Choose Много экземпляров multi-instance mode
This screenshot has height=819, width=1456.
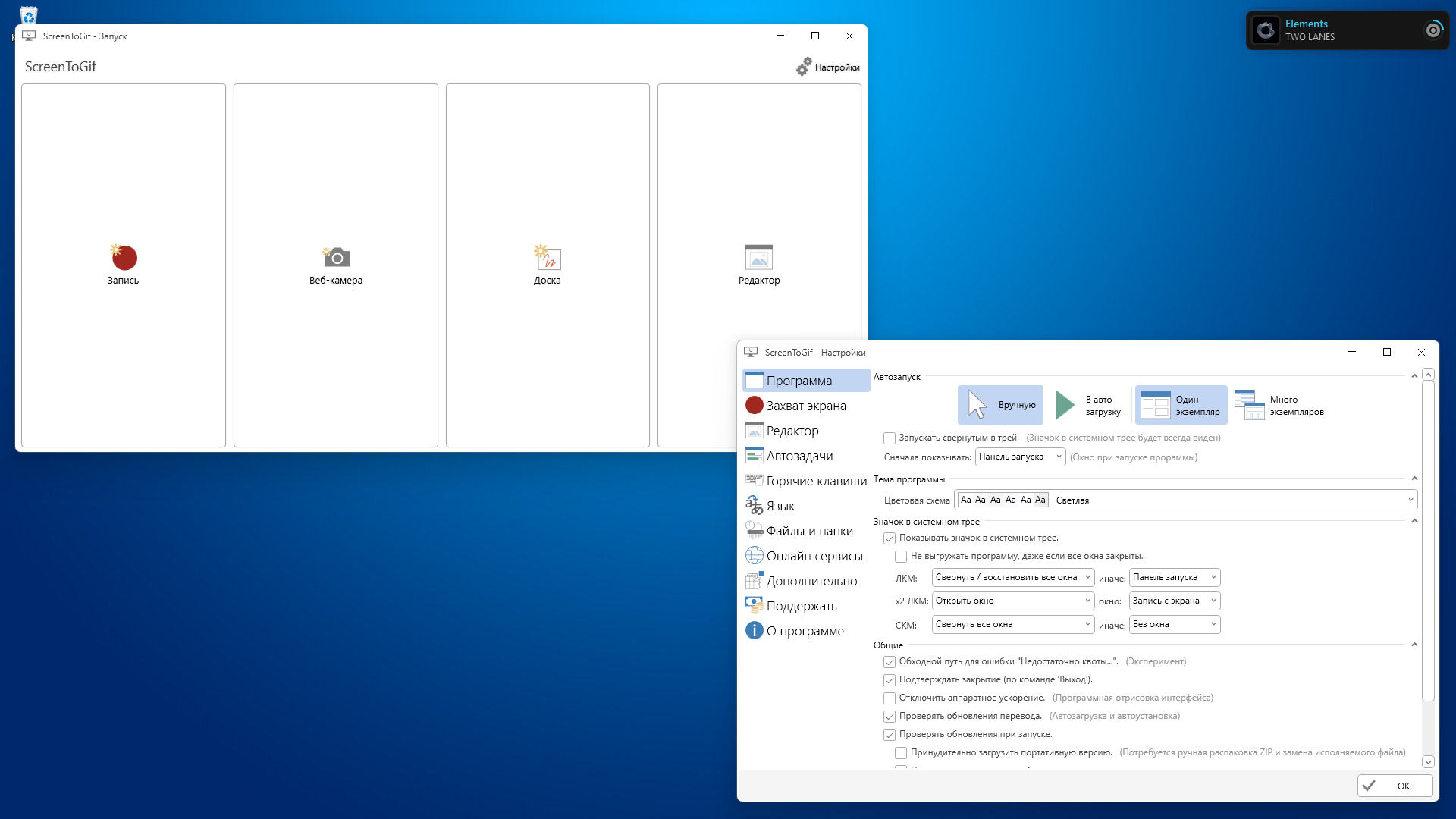click(x=1279, y=405)
